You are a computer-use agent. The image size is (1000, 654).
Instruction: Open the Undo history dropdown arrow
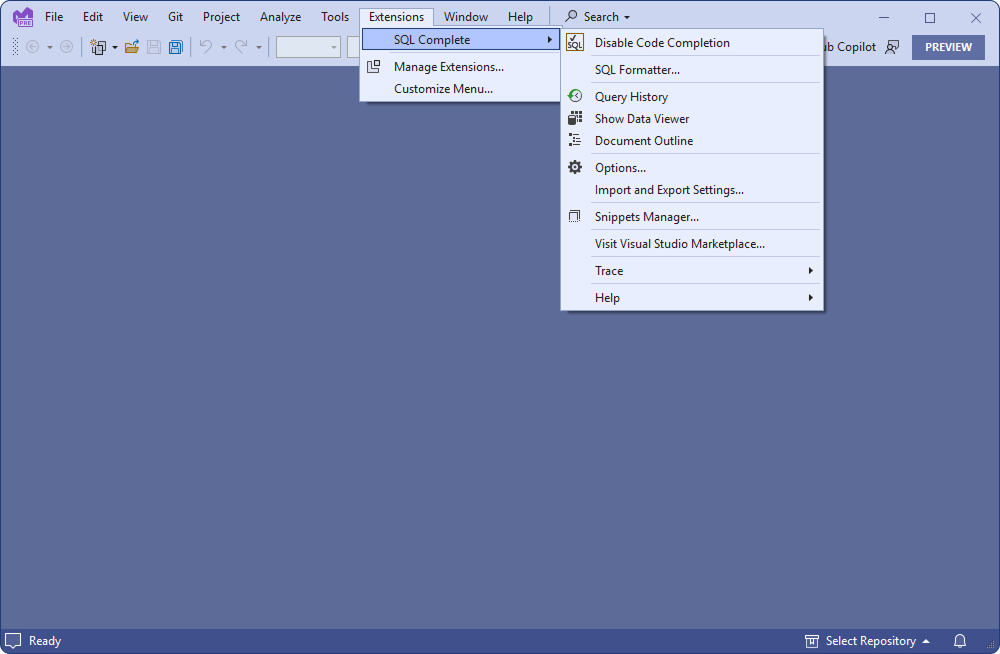(224, 47)
